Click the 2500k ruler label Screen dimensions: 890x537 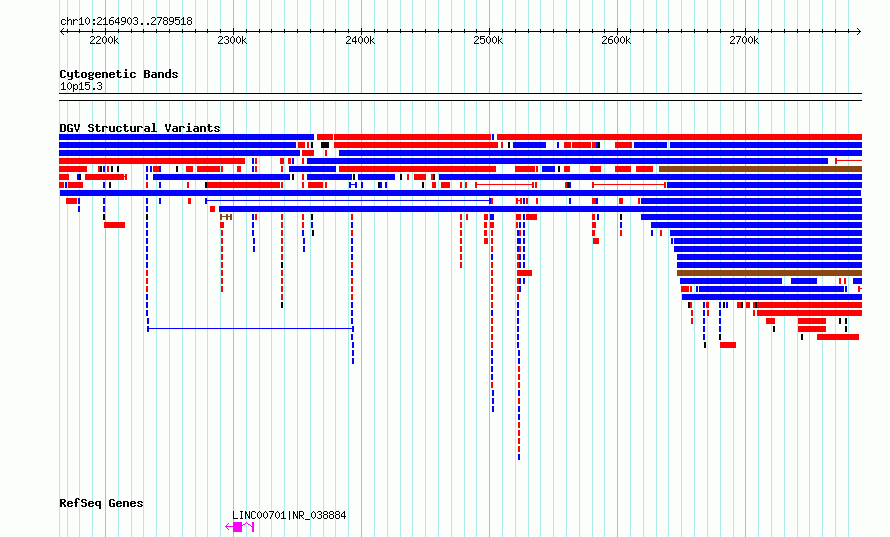tap(488, 40)
